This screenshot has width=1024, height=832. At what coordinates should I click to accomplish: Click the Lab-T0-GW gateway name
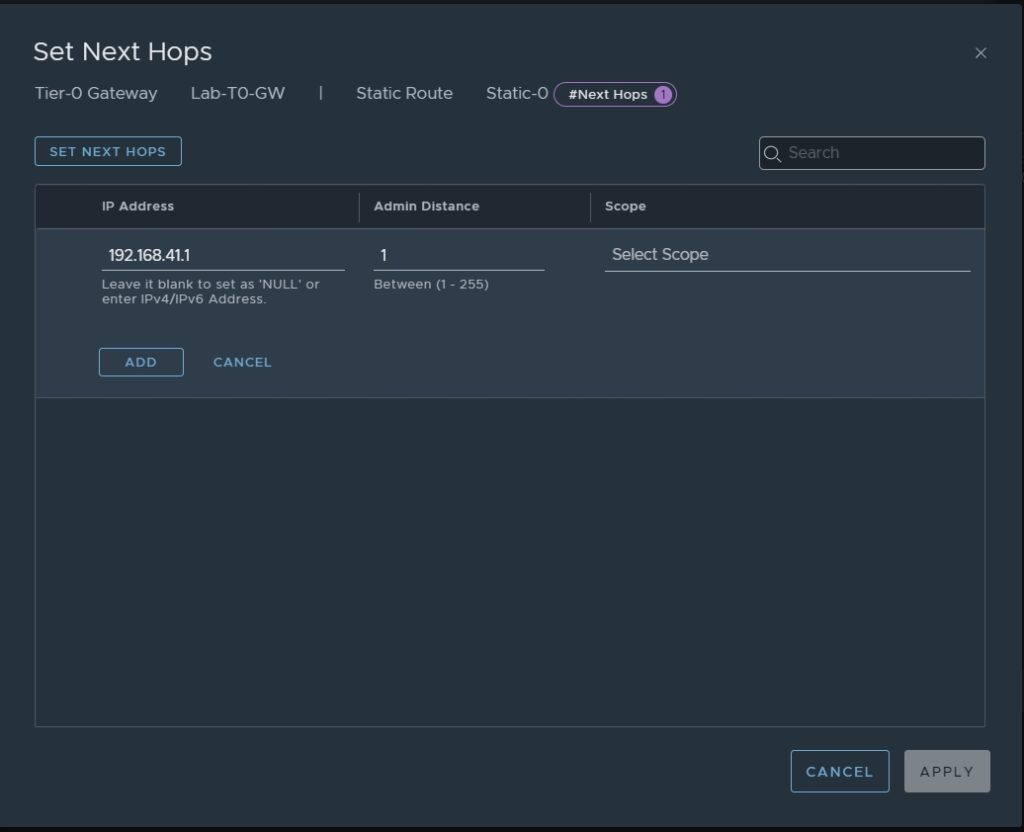(x=238, y=93)
